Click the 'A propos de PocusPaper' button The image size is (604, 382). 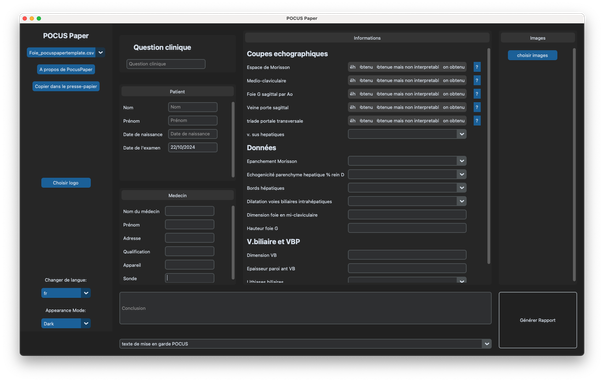pyautogui.click(x=66, y=69)
